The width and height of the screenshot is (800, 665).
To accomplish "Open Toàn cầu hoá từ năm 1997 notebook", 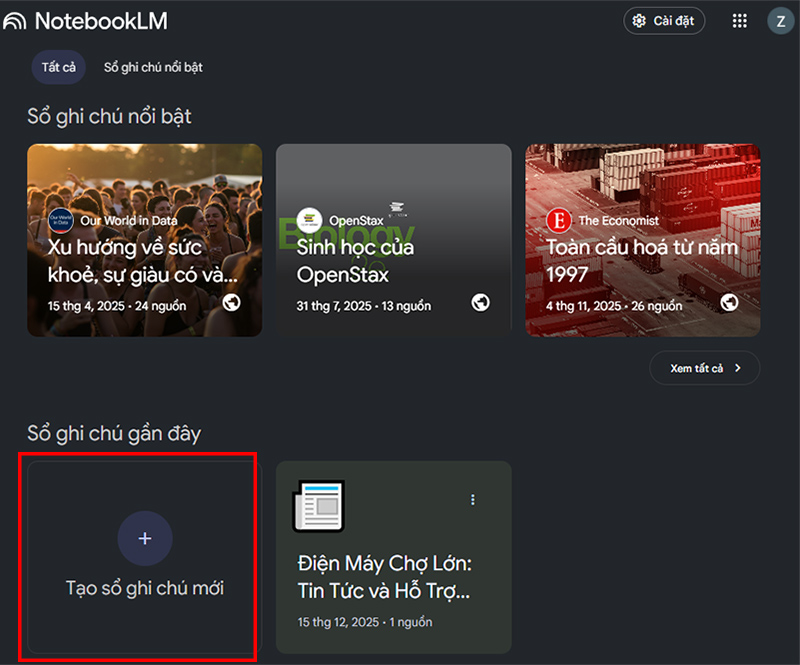I will click(642, 259).
